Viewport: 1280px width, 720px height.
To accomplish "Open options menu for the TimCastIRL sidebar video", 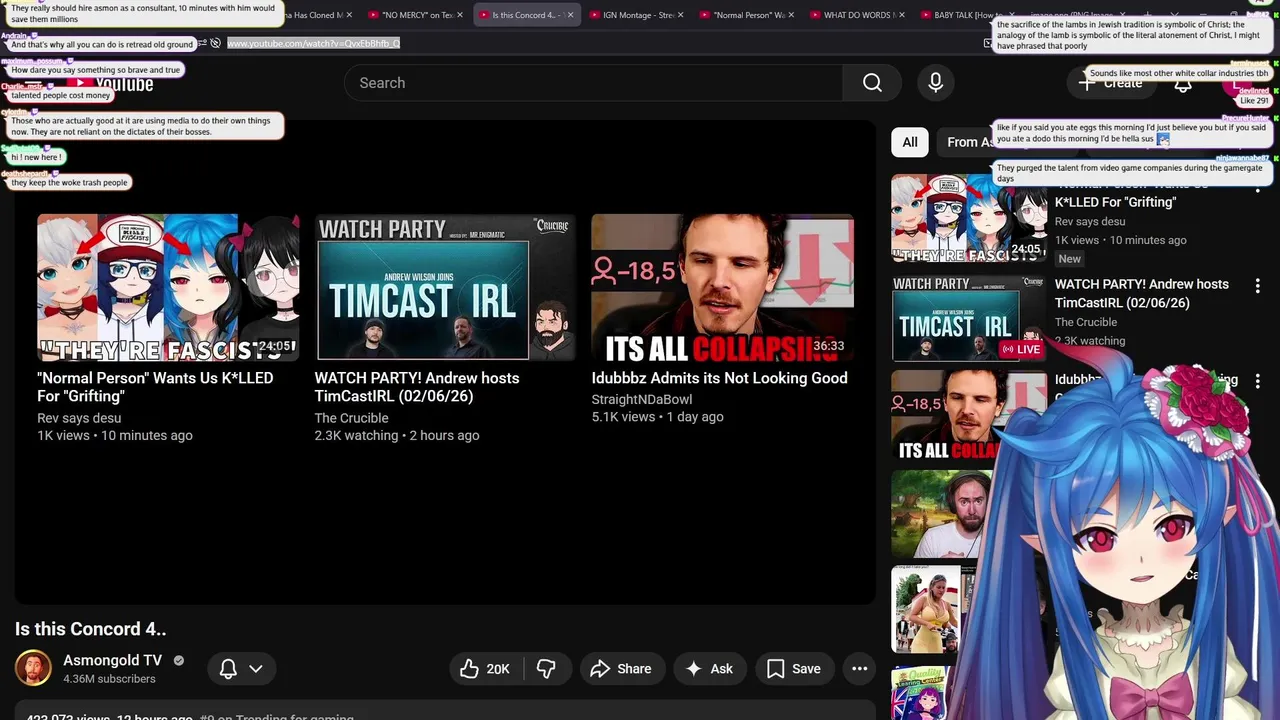I will 1257,285.
